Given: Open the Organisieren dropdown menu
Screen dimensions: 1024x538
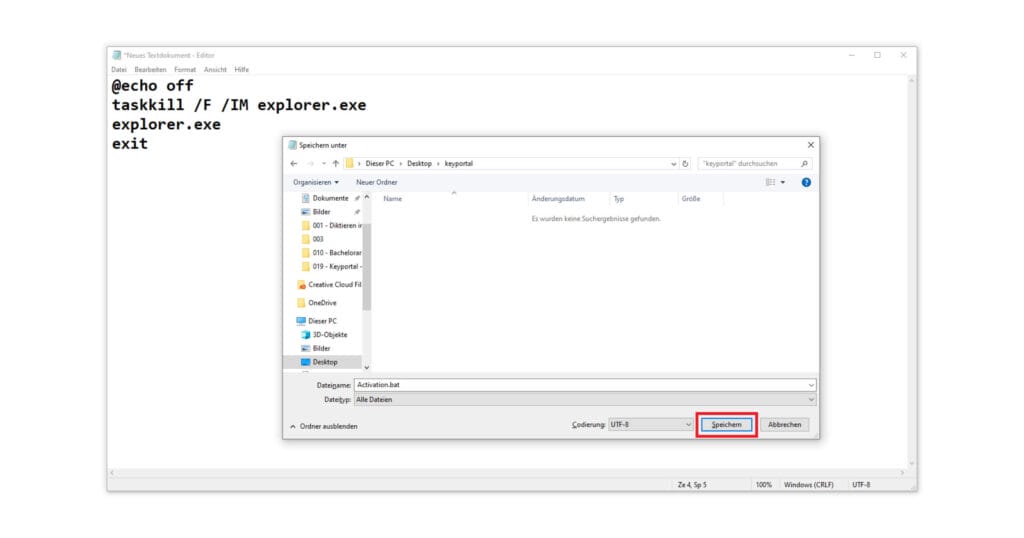Looking at the screenshot, I should [316, 182].
